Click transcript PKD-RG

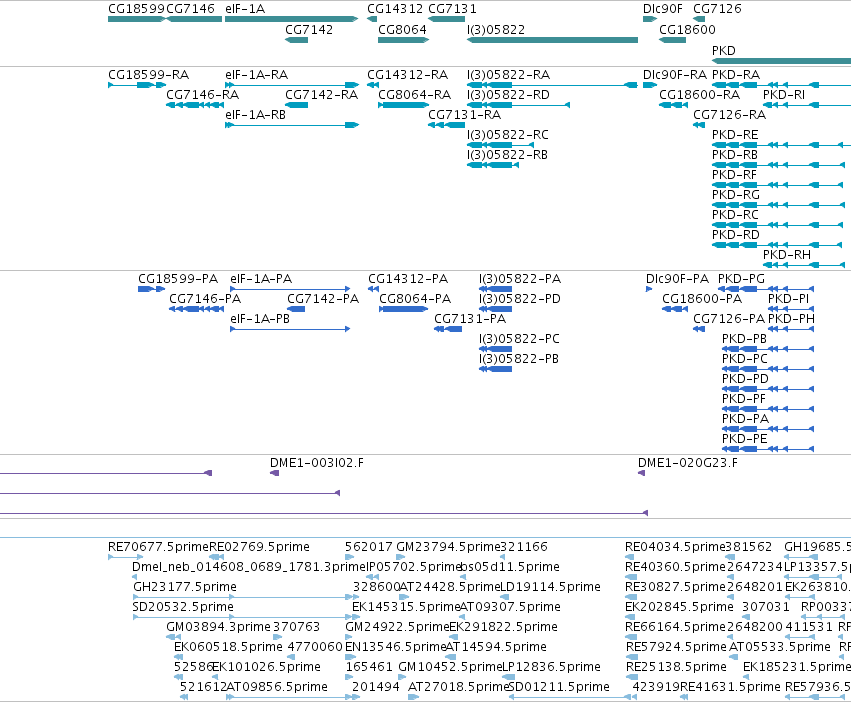tap(736, 195)
